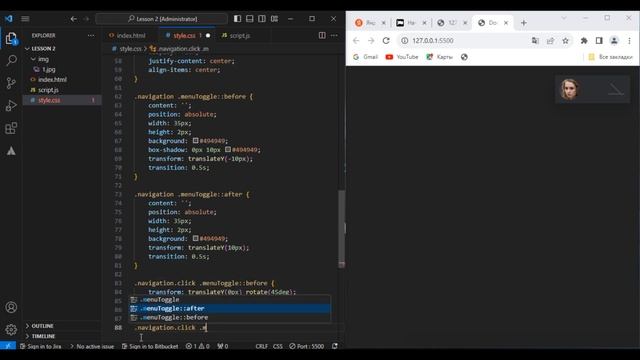The image size is (640, 360).
Task: Open Problems via errors and warnings counter
Action: pos(198,346)
